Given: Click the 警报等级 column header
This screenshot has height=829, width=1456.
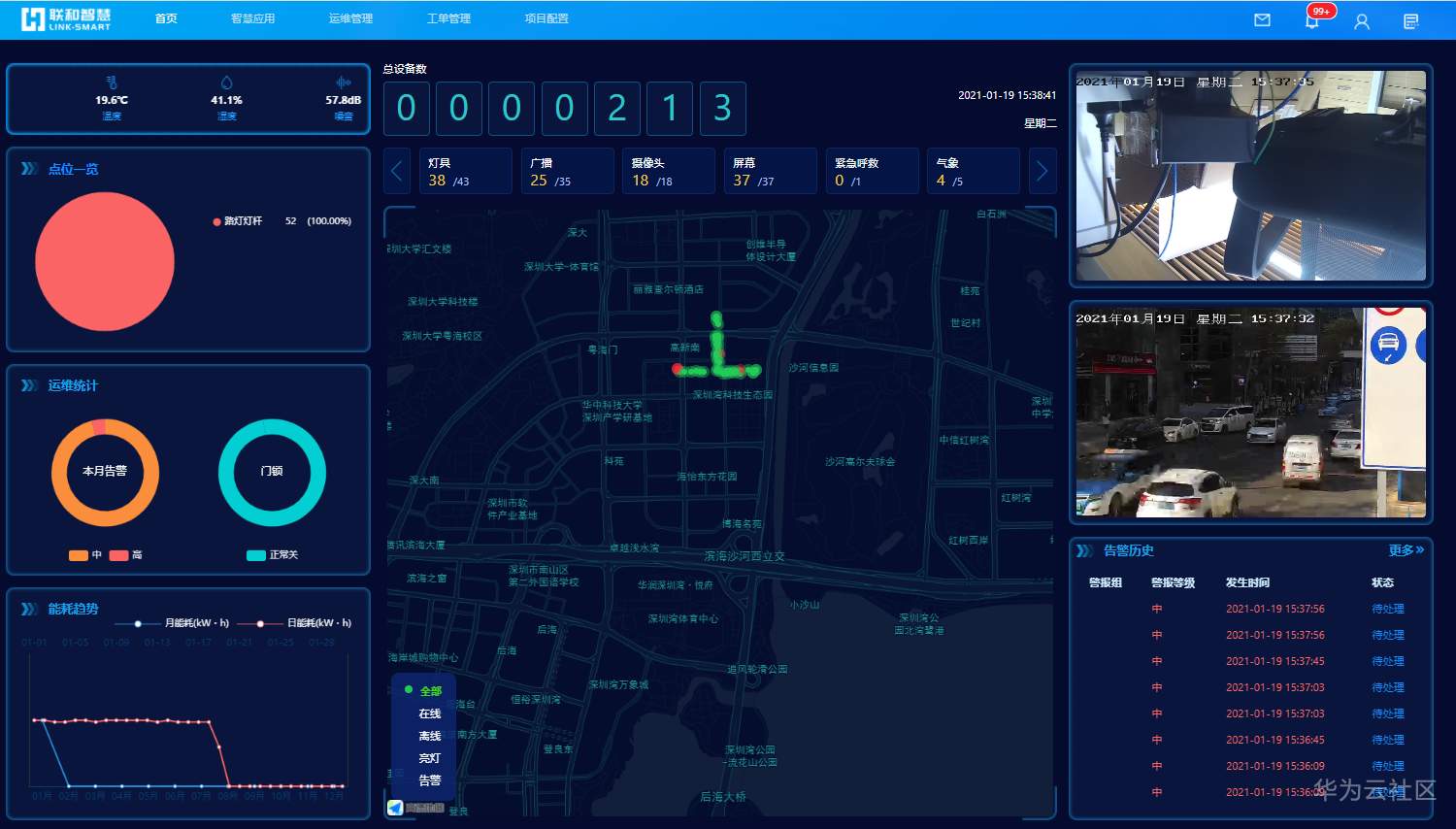Looking at the screenshot, I should [x=1174, y=582].
